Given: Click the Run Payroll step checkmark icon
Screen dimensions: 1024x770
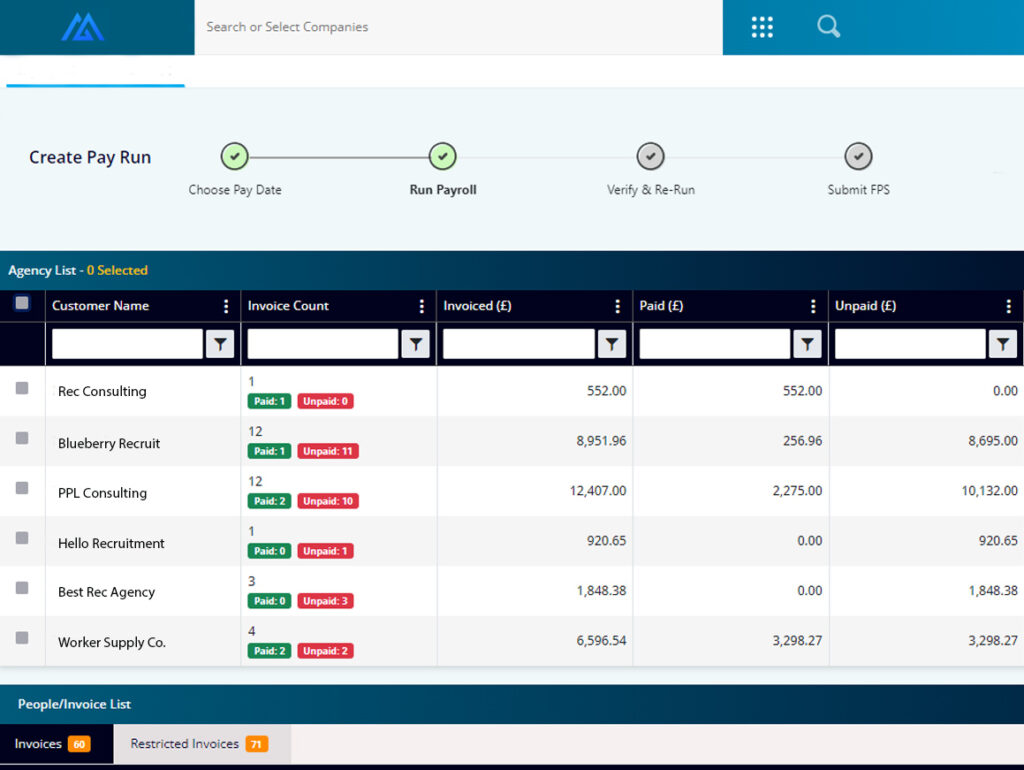Looking at the screenshot, I should pos(442,156).
